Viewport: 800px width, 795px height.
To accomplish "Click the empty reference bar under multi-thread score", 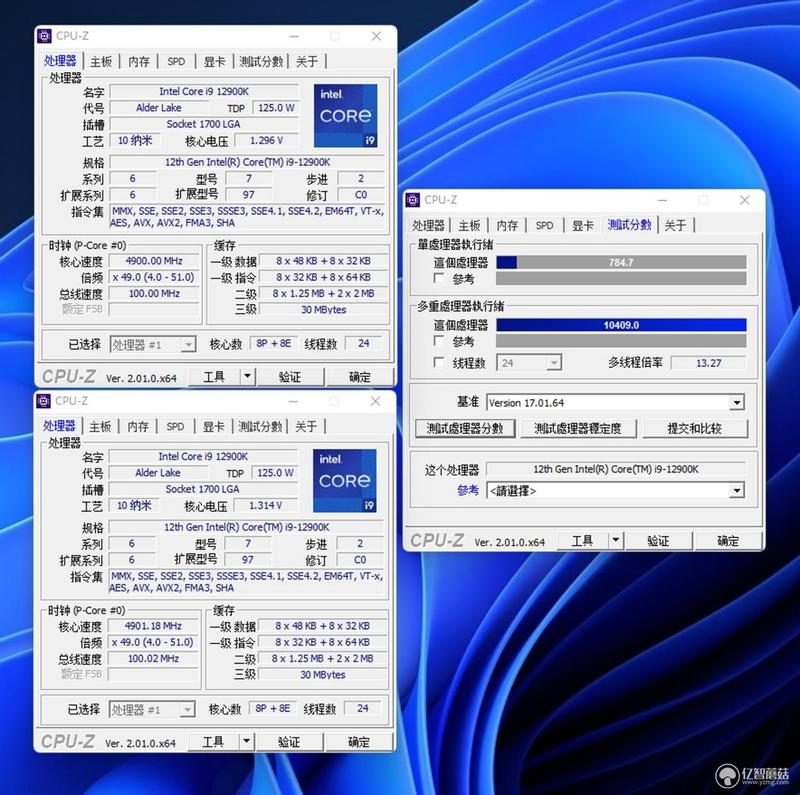I will pyautogui.click(x=621, y=341).
